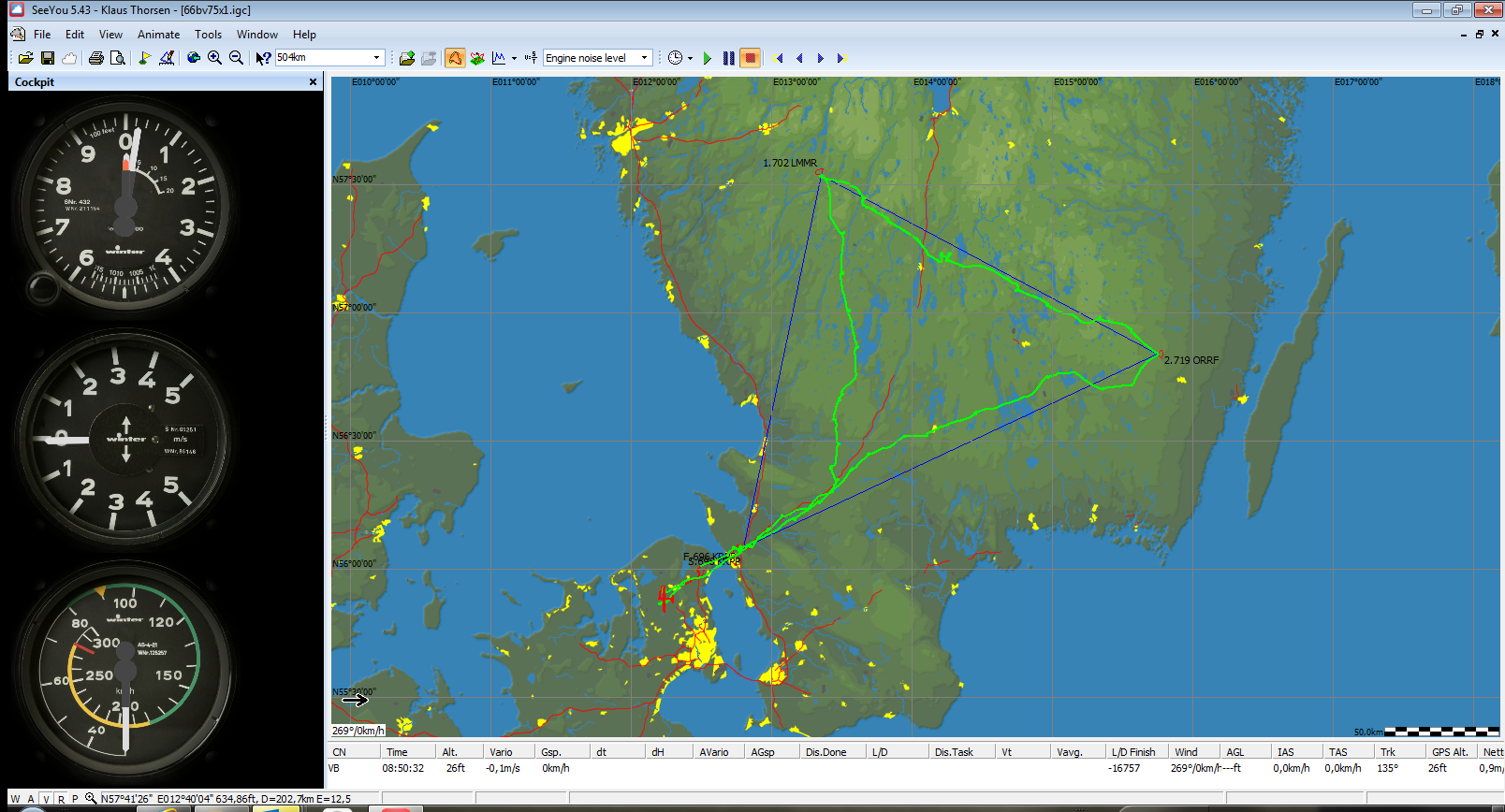
Task: Zoom out with the magnifier minus icon
Action: point(237,58)
